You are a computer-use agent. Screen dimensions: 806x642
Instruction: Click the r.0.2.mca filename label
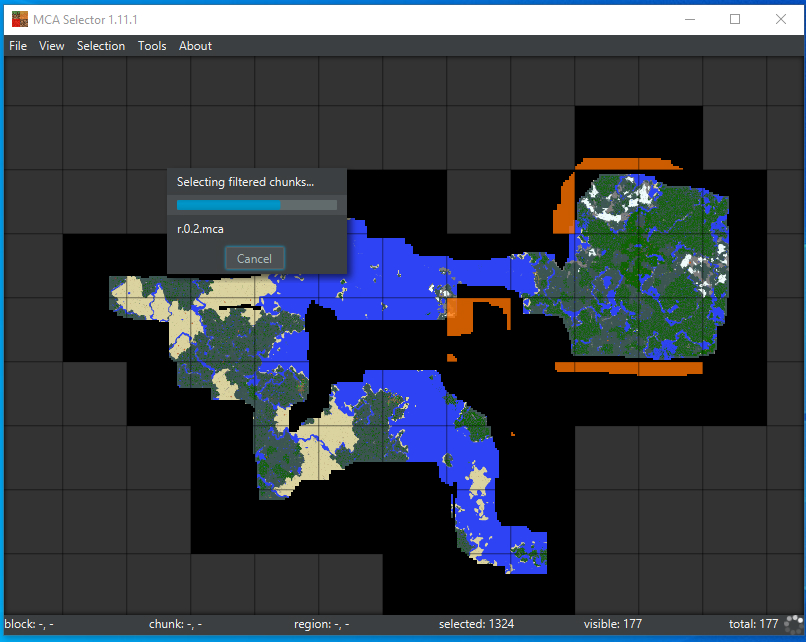click(x=201, y=228)
